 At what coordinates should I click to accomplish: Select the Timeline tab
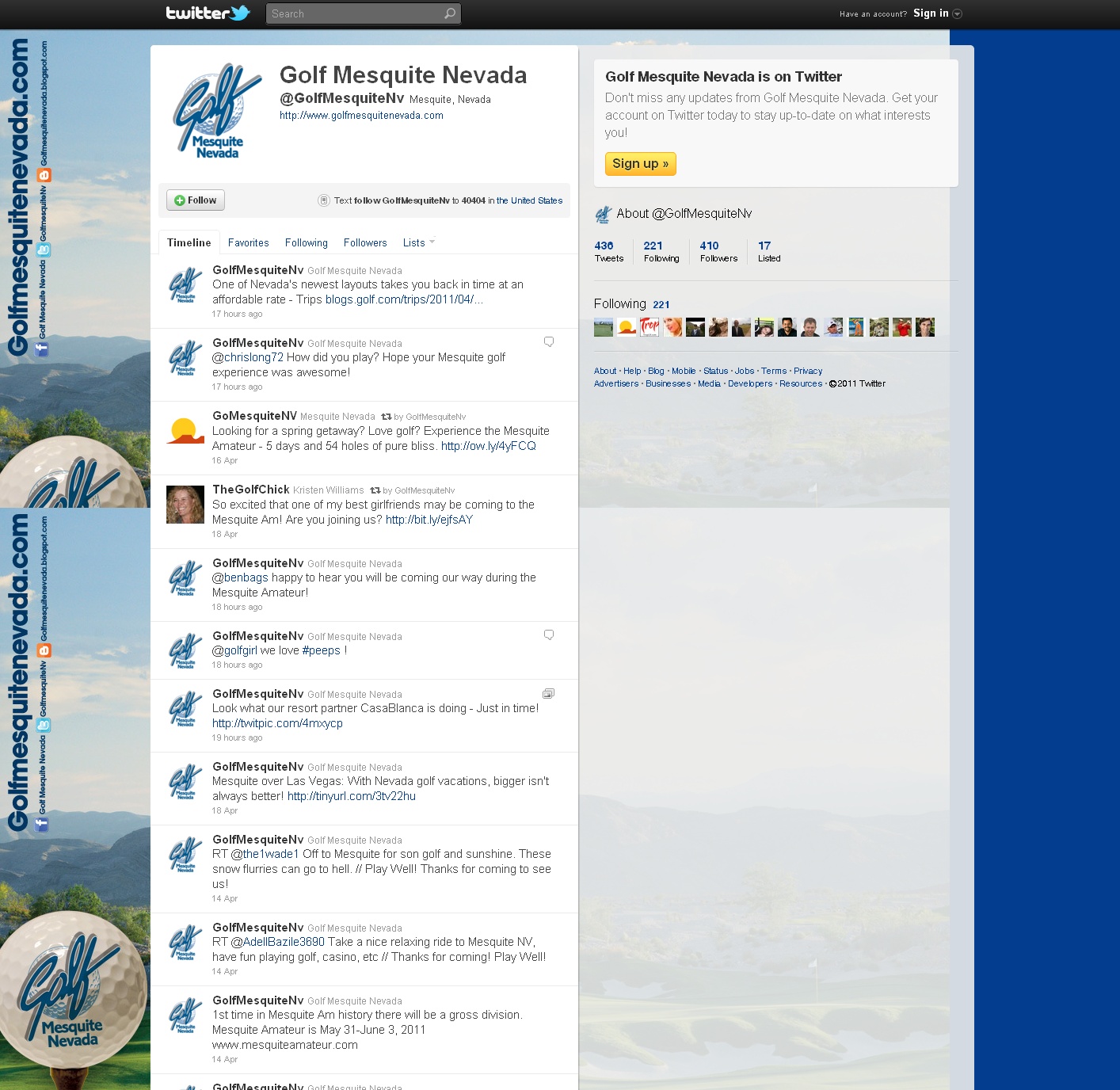pos(189,242)
